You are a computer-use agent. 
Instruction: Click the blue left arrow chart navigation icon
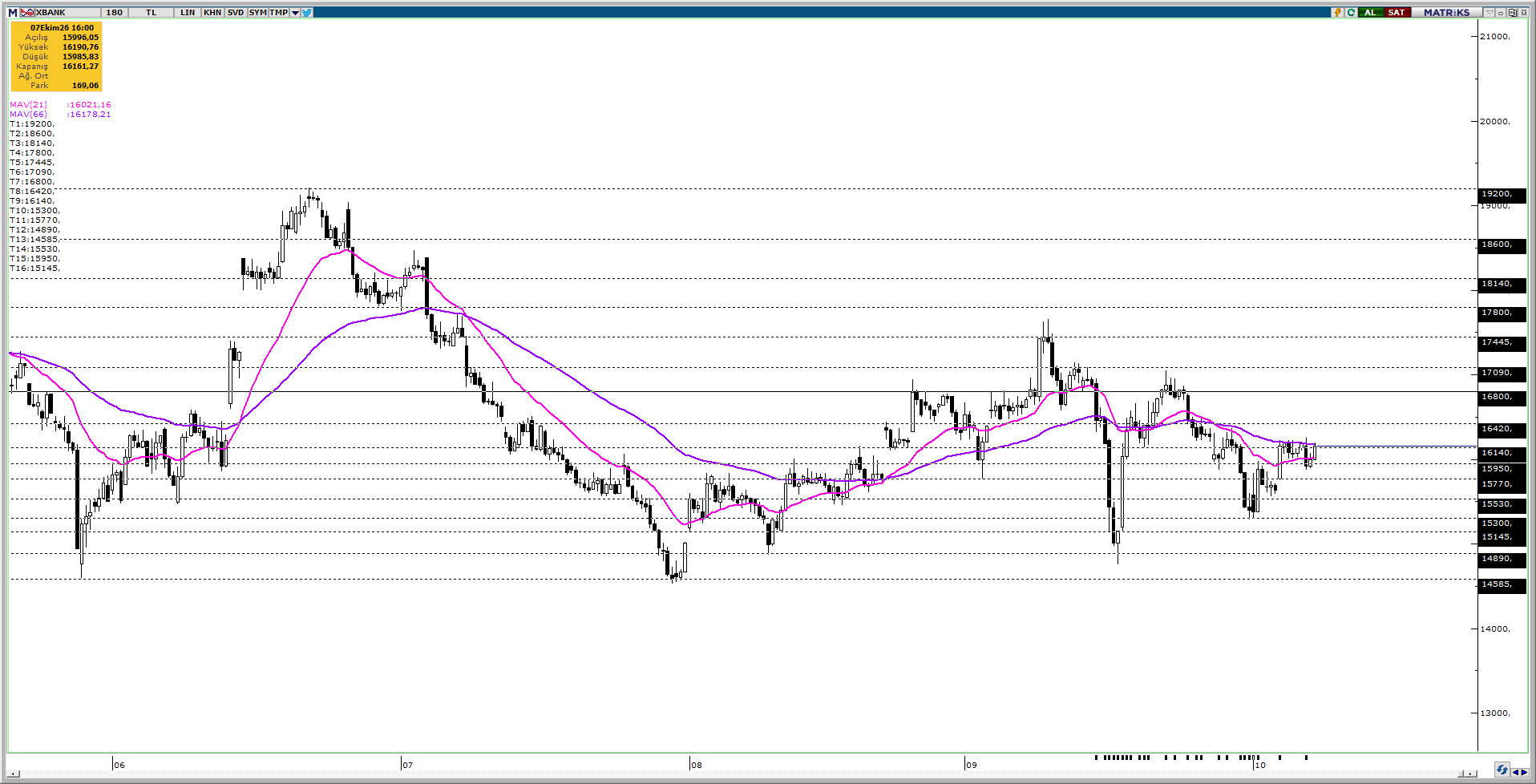click(x=1515, y=773)
